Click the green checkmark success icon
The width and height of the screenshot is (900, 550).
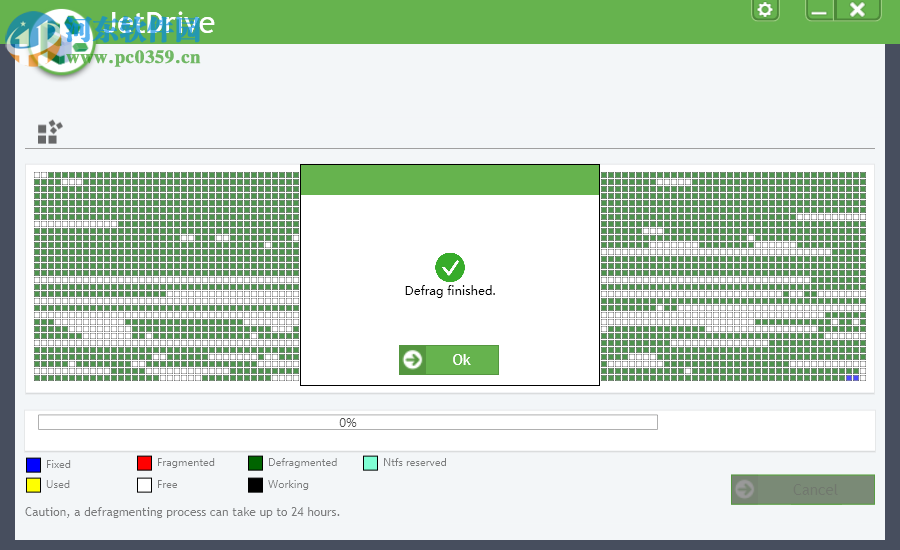click(x=450, y=267)
